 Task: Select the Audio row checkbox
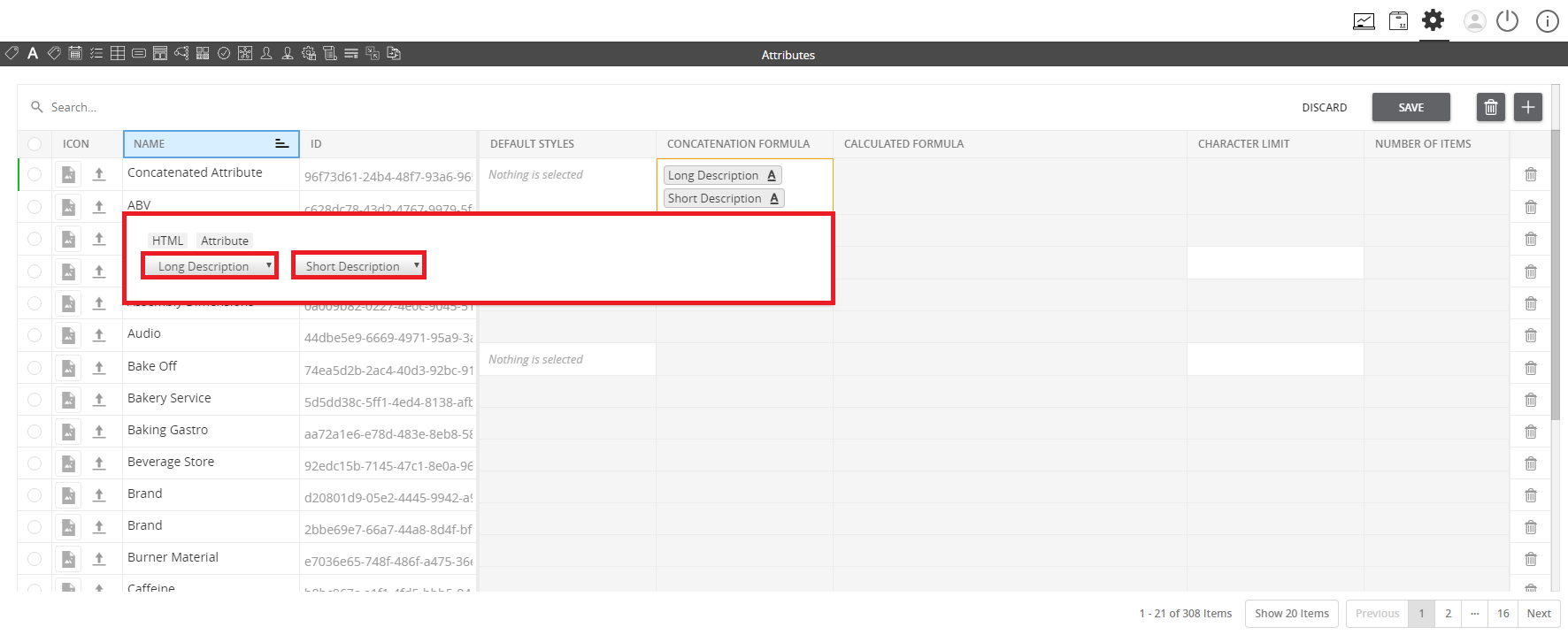(35, 335)
